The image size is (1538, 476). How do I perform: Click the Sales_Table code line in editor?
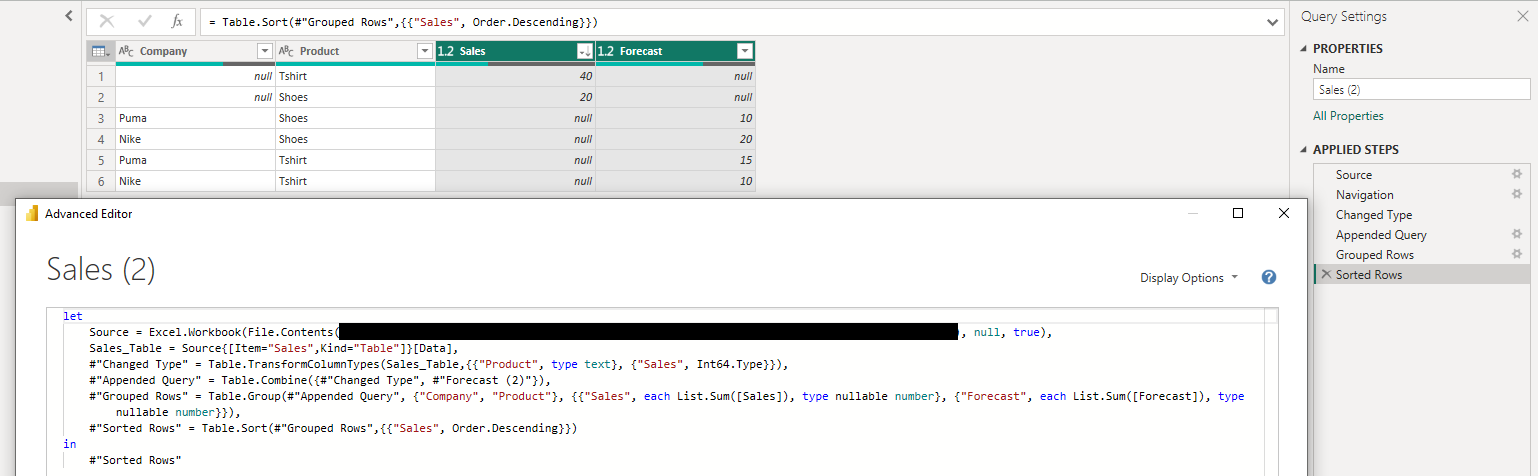pyautogui.click(x=273, y=348)
